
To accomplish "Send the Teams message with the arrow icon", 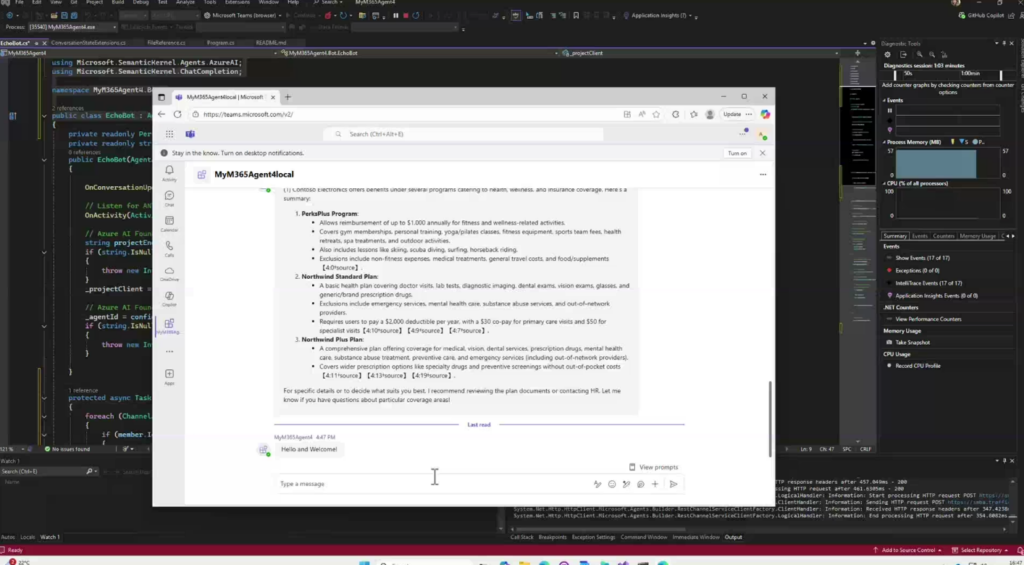I will point(673,484).
